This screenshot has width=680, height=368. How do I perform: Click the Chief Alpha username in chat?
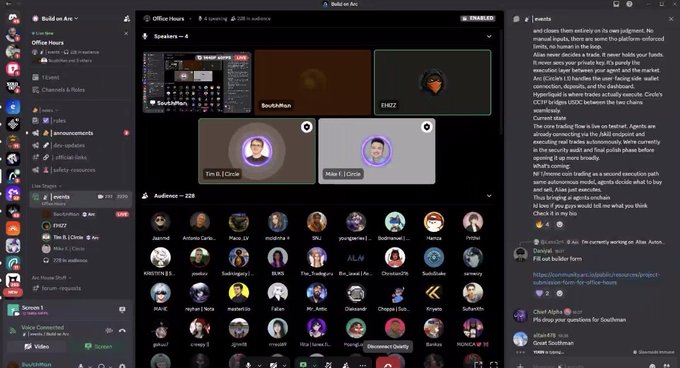coord(547,312)
